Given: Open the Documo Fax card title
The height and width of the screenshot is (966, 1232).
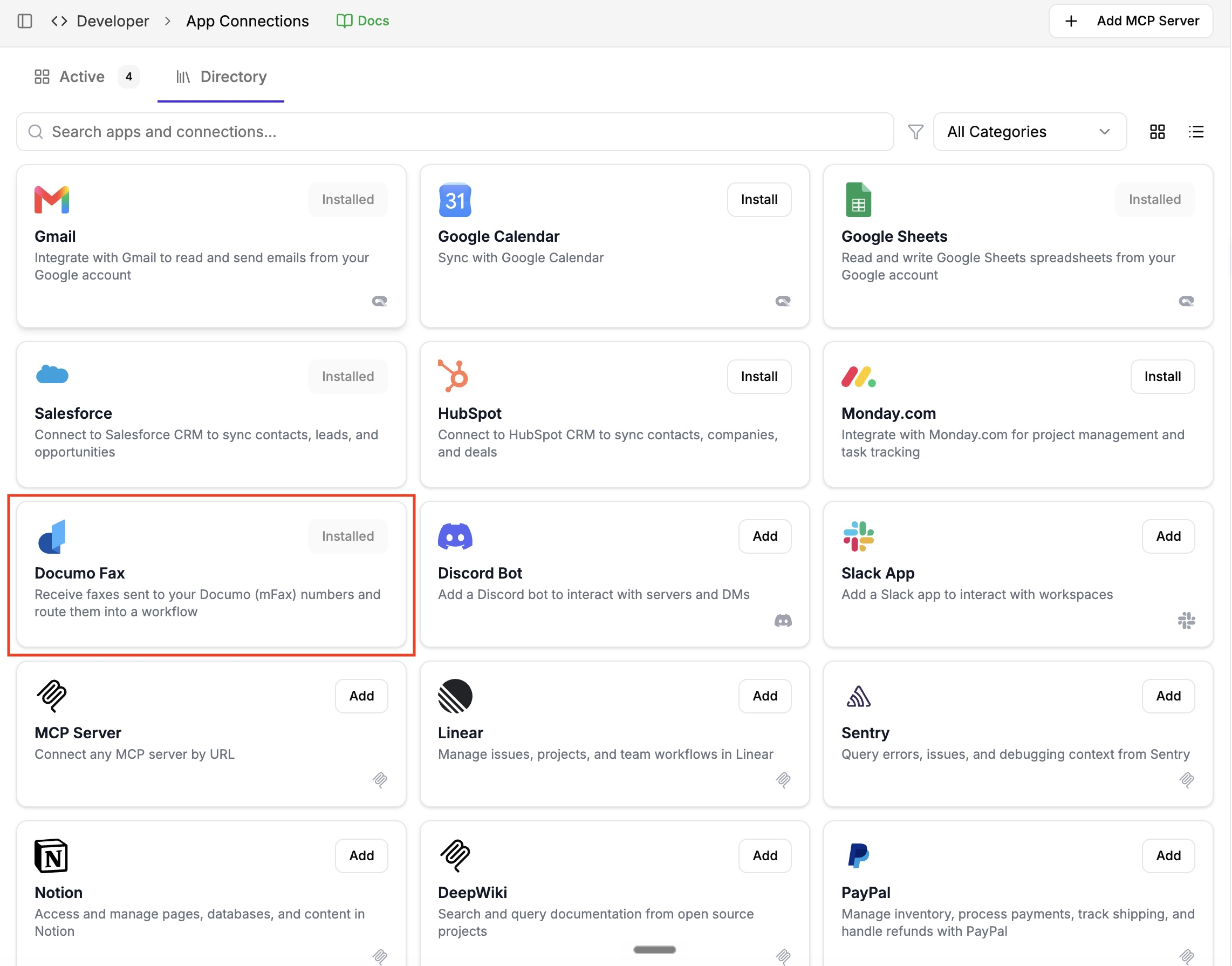Looking at the screenshot, I should pos(80,573).
